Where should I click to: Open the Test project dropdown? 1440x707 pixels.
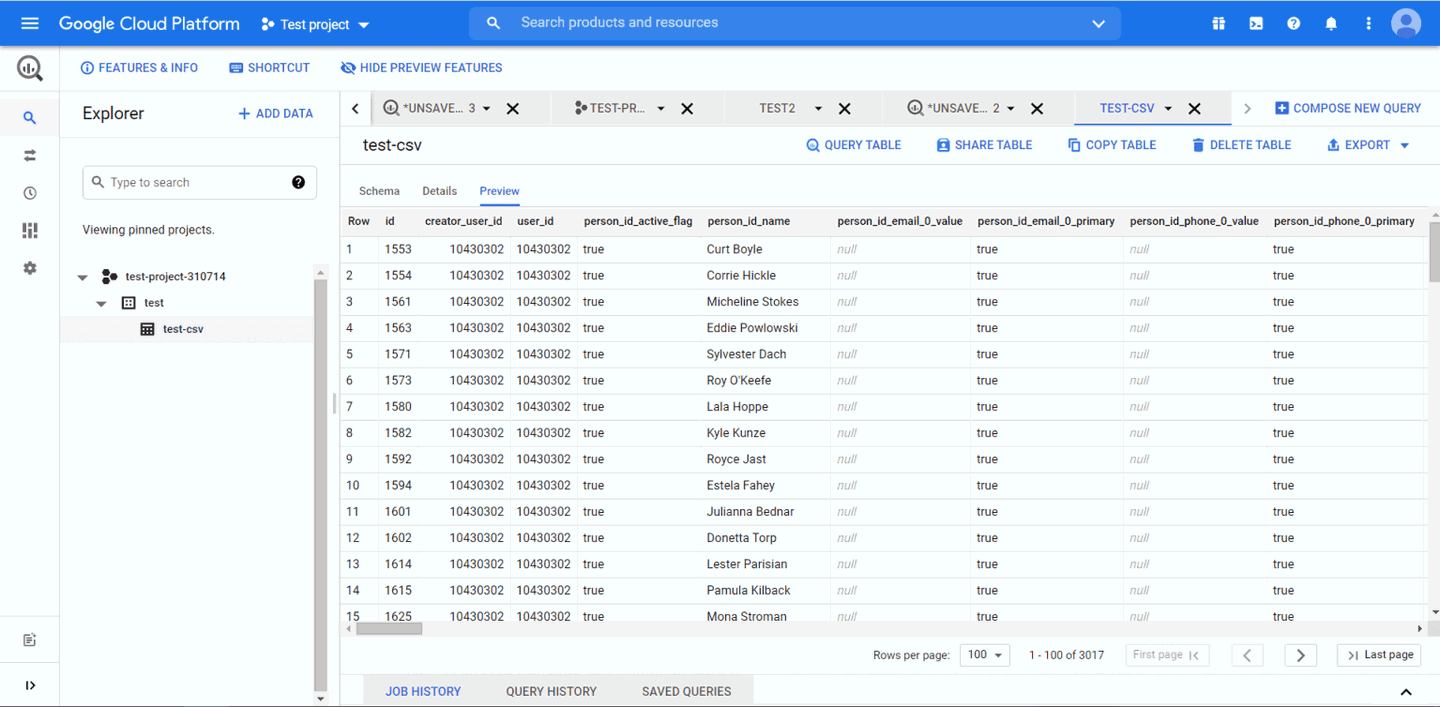click(x=314, y=22)
